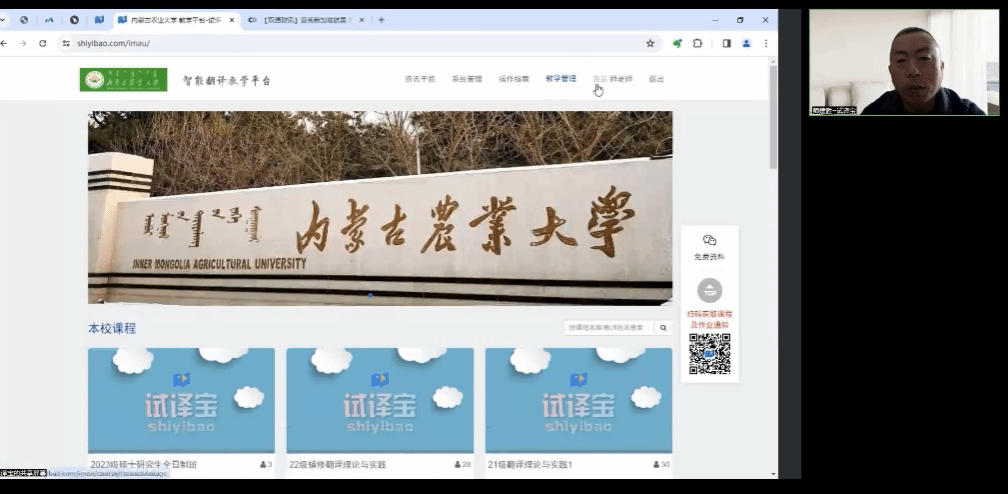Click the course search input field
1008x494 pixels.
pos(609,327)
